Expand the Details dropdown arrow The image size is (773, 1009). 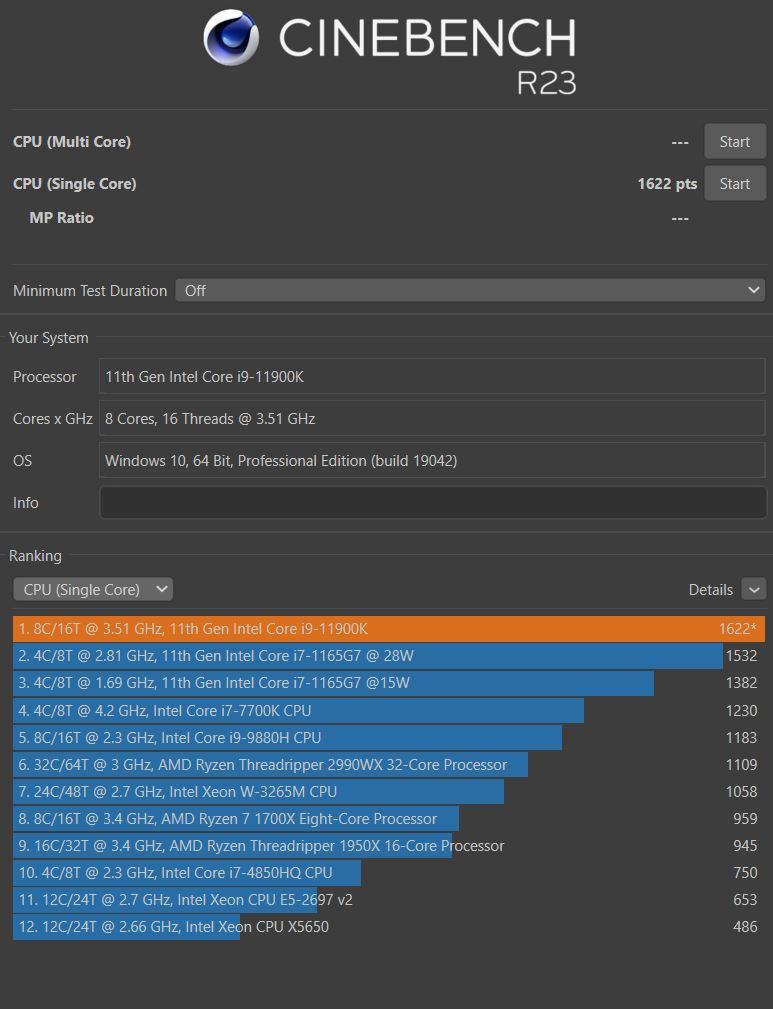pyautogui.click(x=754, y=589)
